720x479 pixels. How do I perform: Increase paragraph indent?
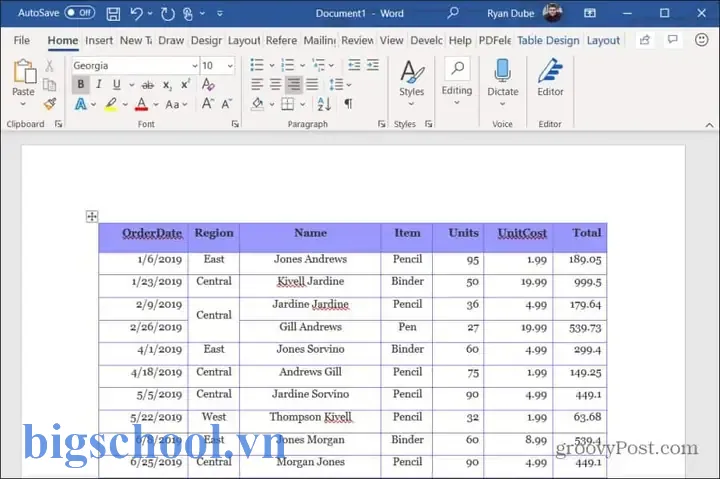[x=372, y=65]
